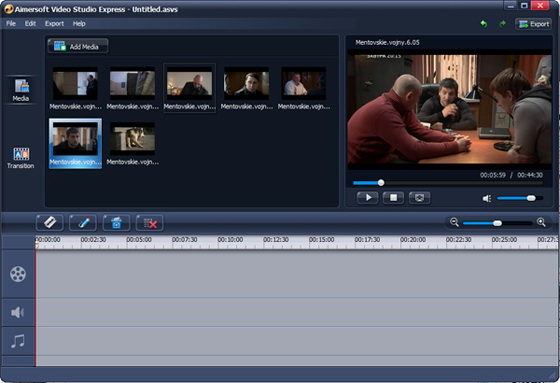
Task: Zoom in the timeline with plus magnifier
Action: click(x=541, y=222)
